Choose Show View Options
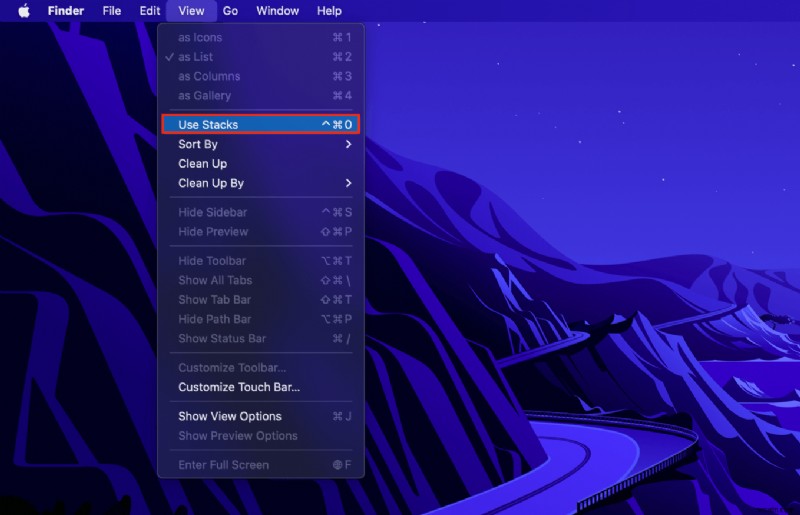This screenshot has width=800, height=515. [x=261, y=416]
